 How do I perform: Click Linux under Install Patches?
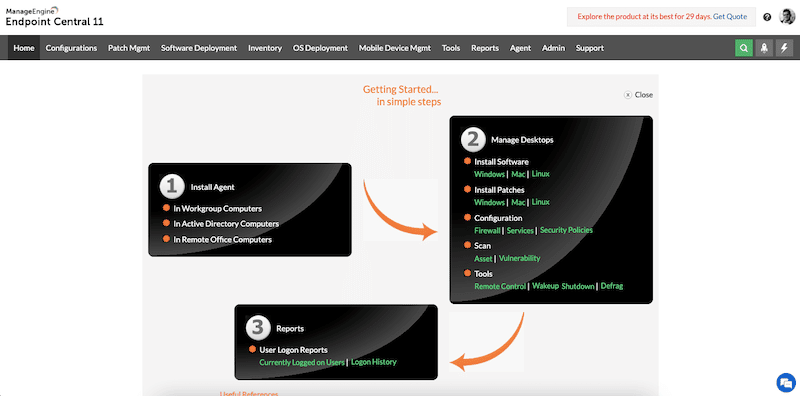(541, 202)
